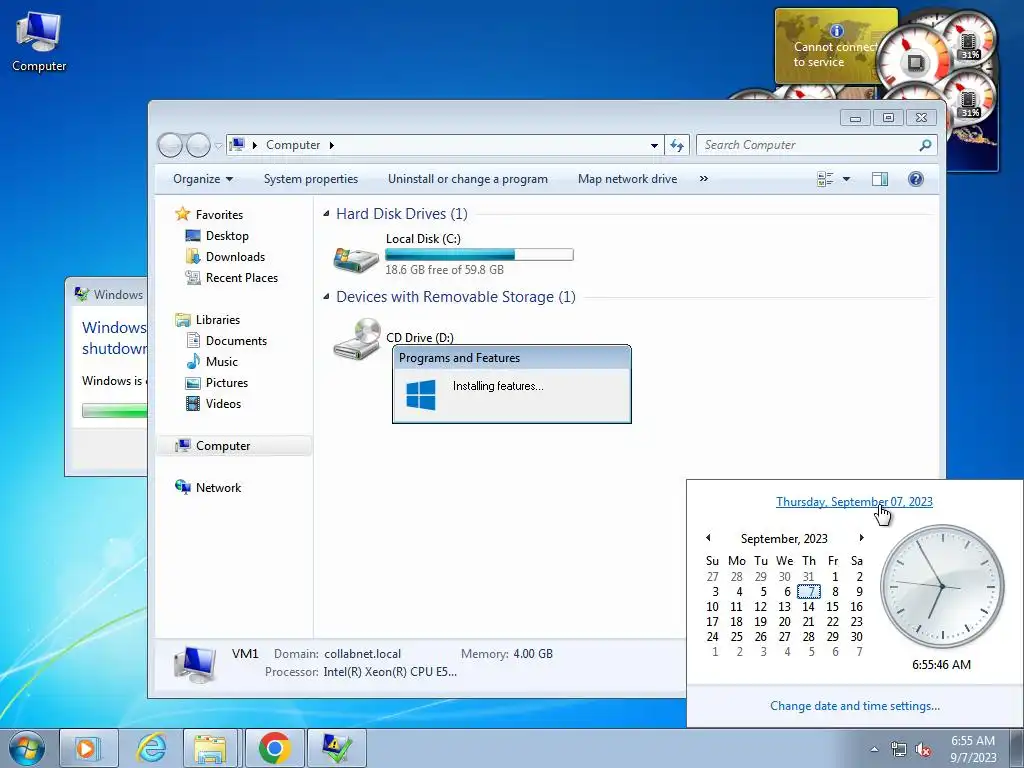Click Thursday, September 07, 2023 link
This screenshot has width=1024, height=768.
click(854, 502)
